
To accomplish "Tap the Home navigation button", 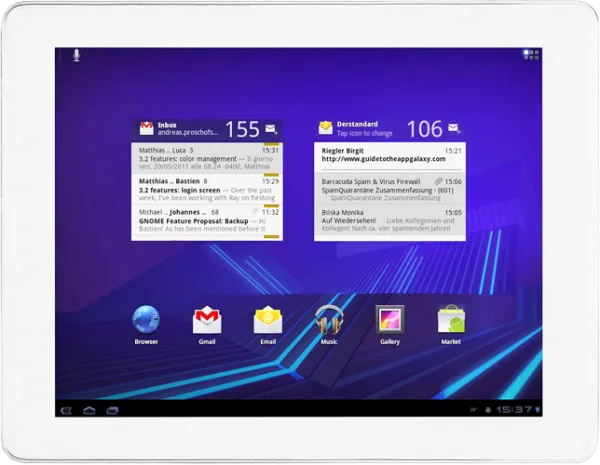I will (x=89, y=411).
